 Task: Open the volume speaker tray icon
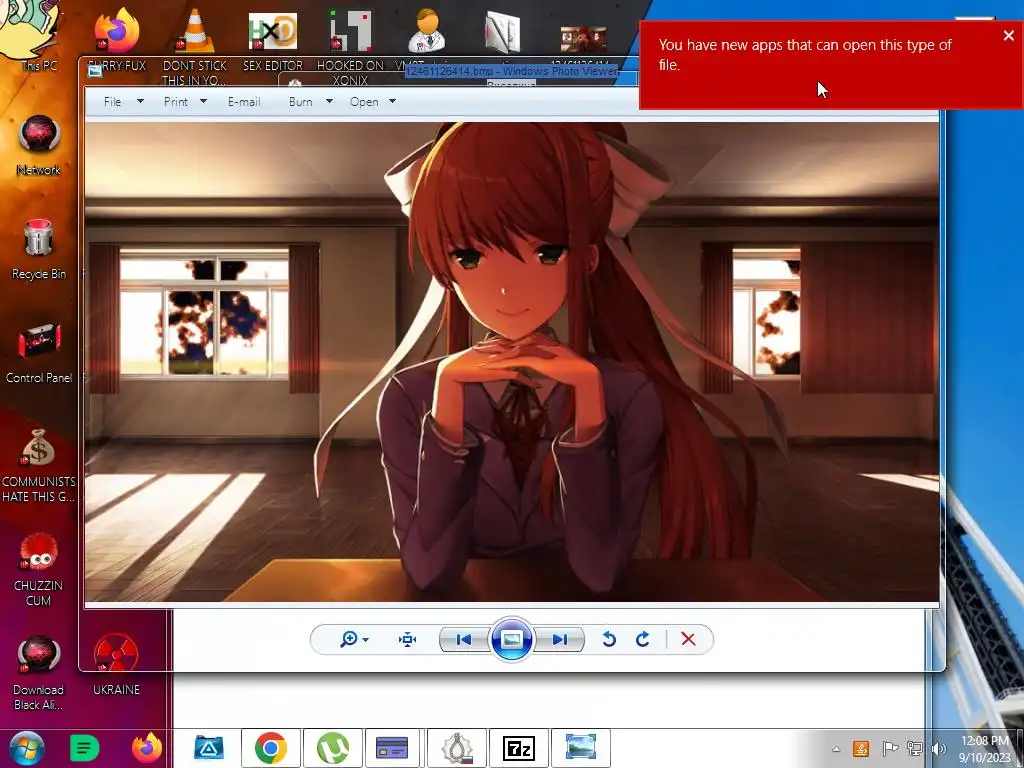[x=939, y=749]
